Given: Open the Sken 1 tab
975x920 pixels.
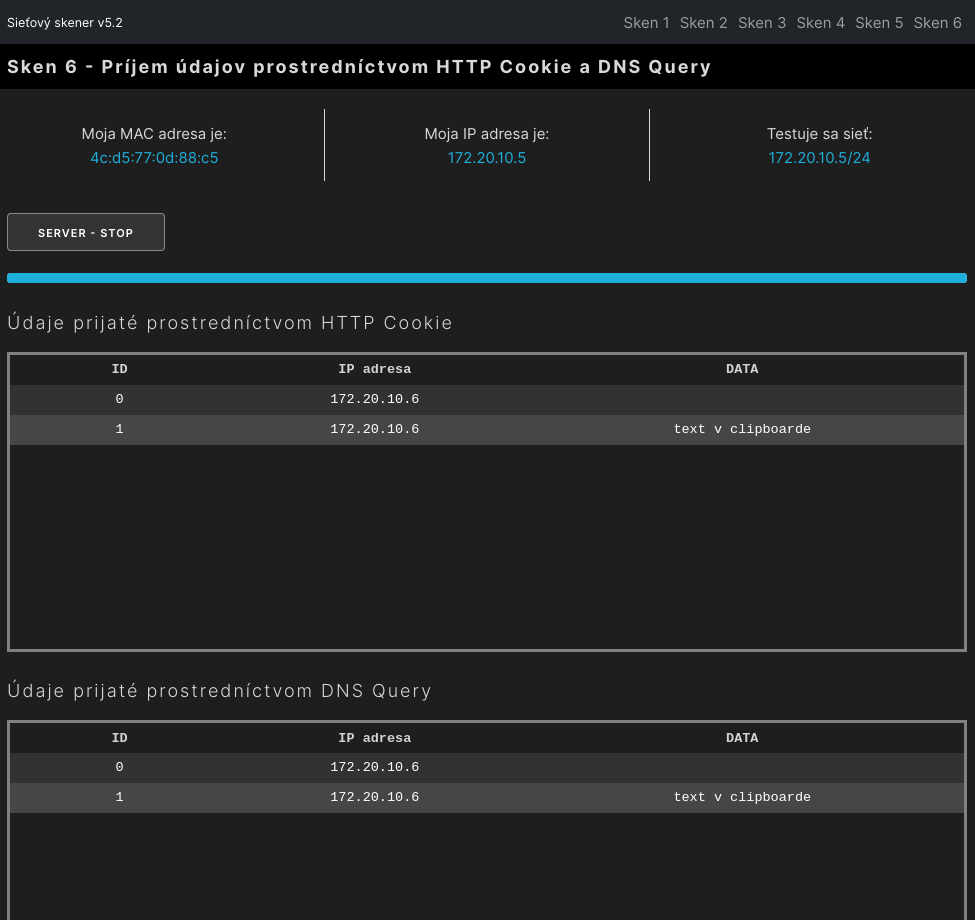Looking at the screenshot, I should (646, 23).
